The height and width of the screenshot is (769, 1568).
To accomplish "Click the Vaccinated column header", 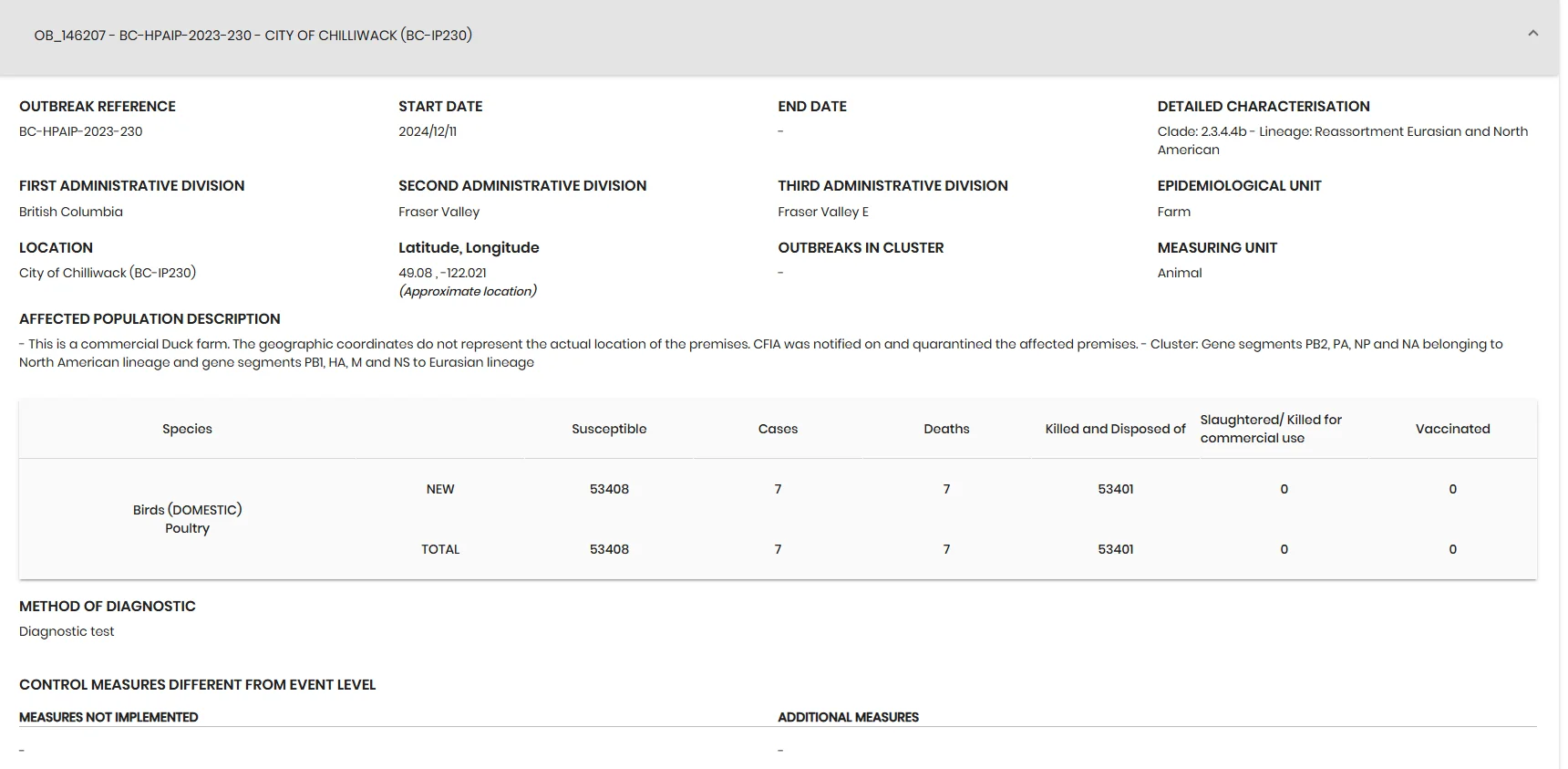I will 1452,429.
